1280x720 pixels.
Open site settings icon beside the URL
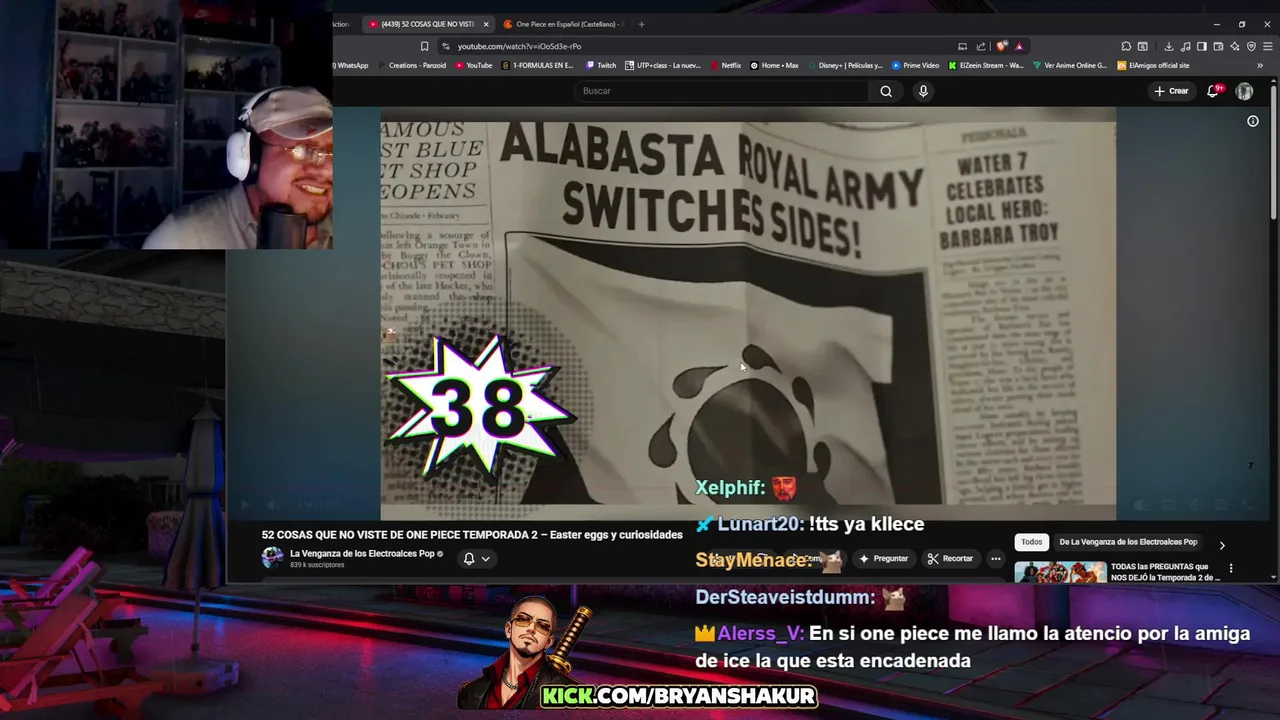(x=446, y=46)
